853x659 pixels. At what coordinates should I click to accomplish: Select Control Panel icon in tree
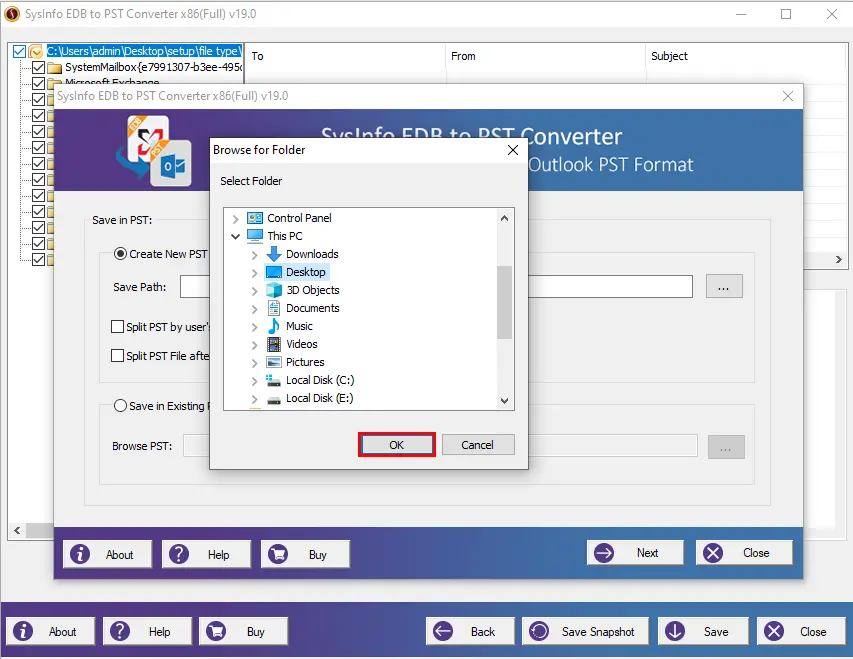point(255,218)
